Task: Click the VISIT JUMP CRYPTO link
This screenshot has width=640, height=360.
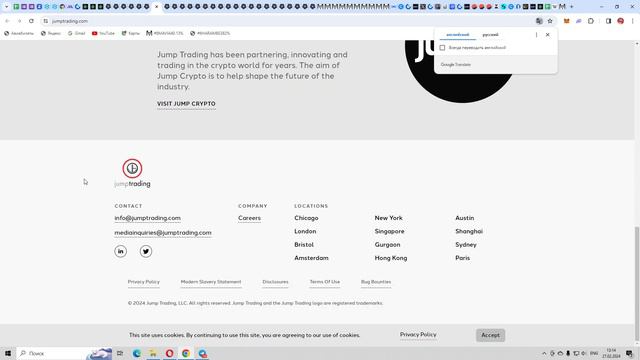Action: [186, 104]
